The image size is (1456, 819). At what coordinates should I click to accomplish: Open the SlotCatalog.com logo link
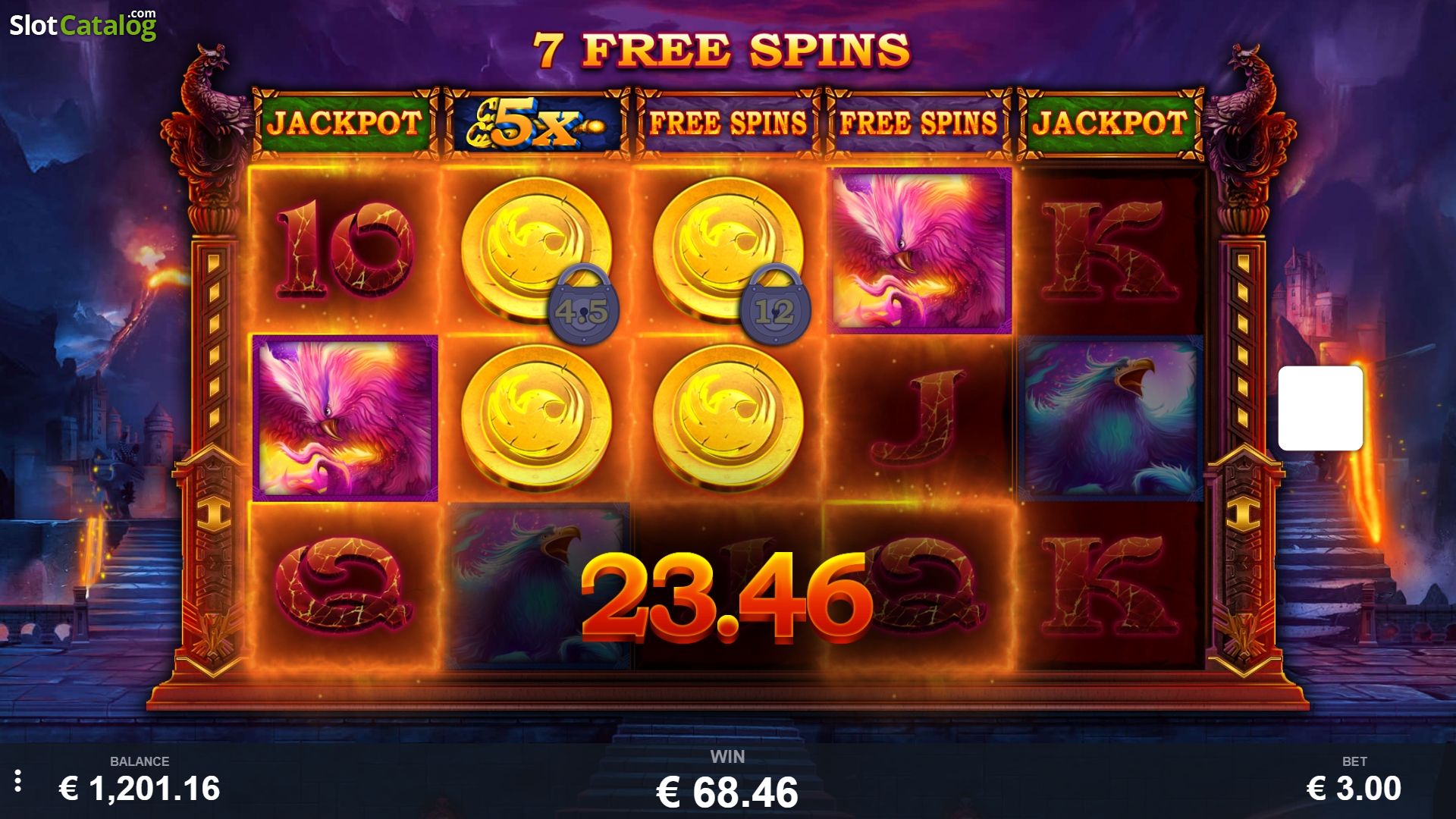click(x=83, y=25)
